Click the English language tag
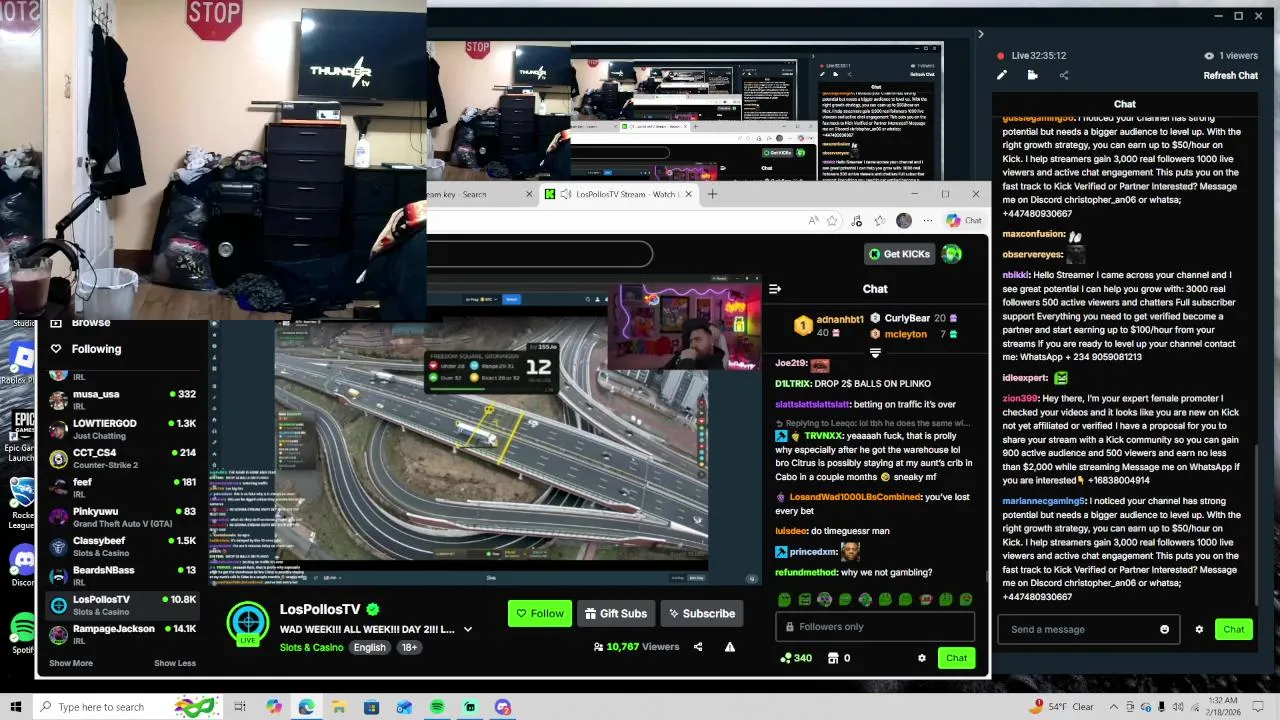Viewport: 1280px width, 720px height. click(x=369, y=648)
